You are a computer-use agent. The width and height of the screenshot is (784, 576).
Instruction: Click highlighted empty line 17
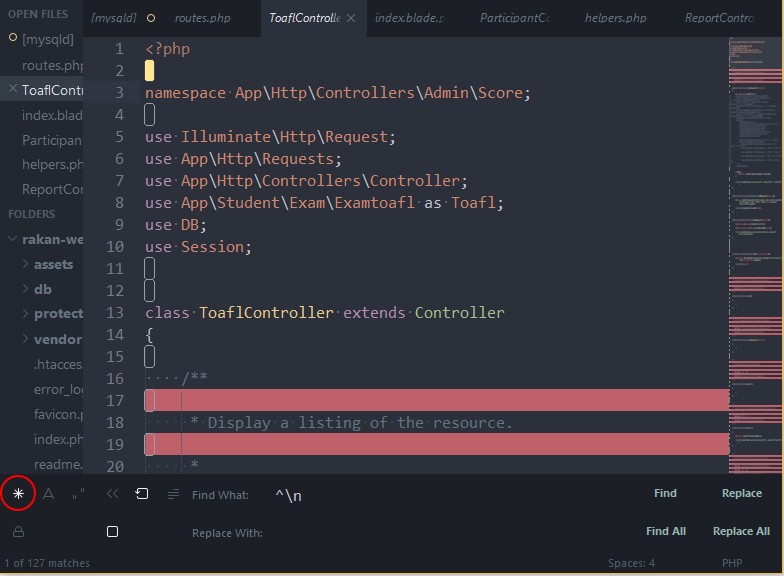click(436, 400)
